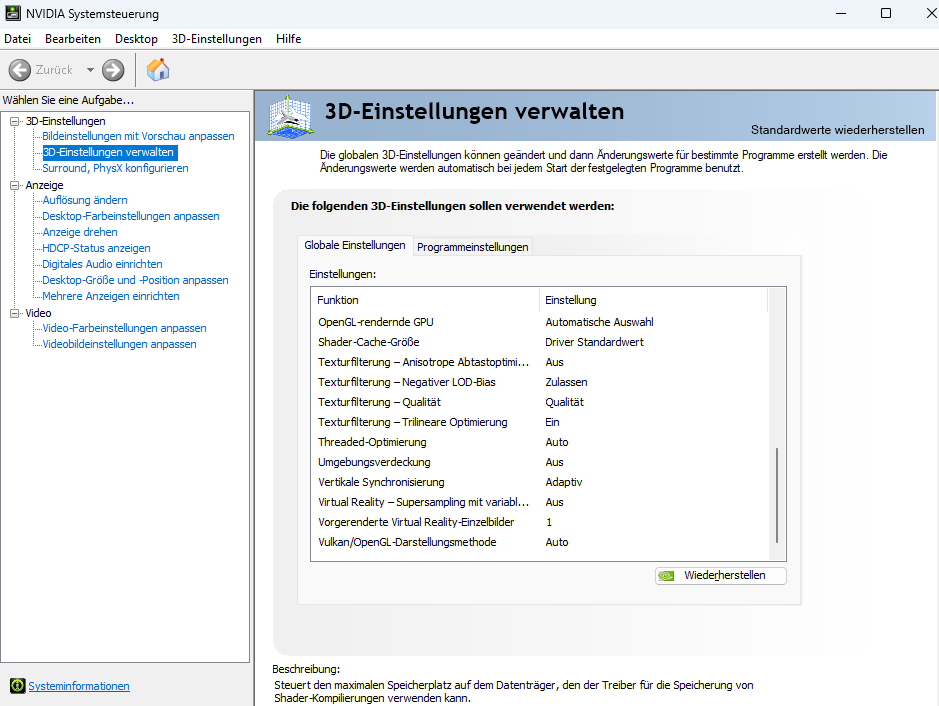The height and width of the screenshot is (706, 939).
Task: Click the Back arrow icon
Action: click(20, 70)
